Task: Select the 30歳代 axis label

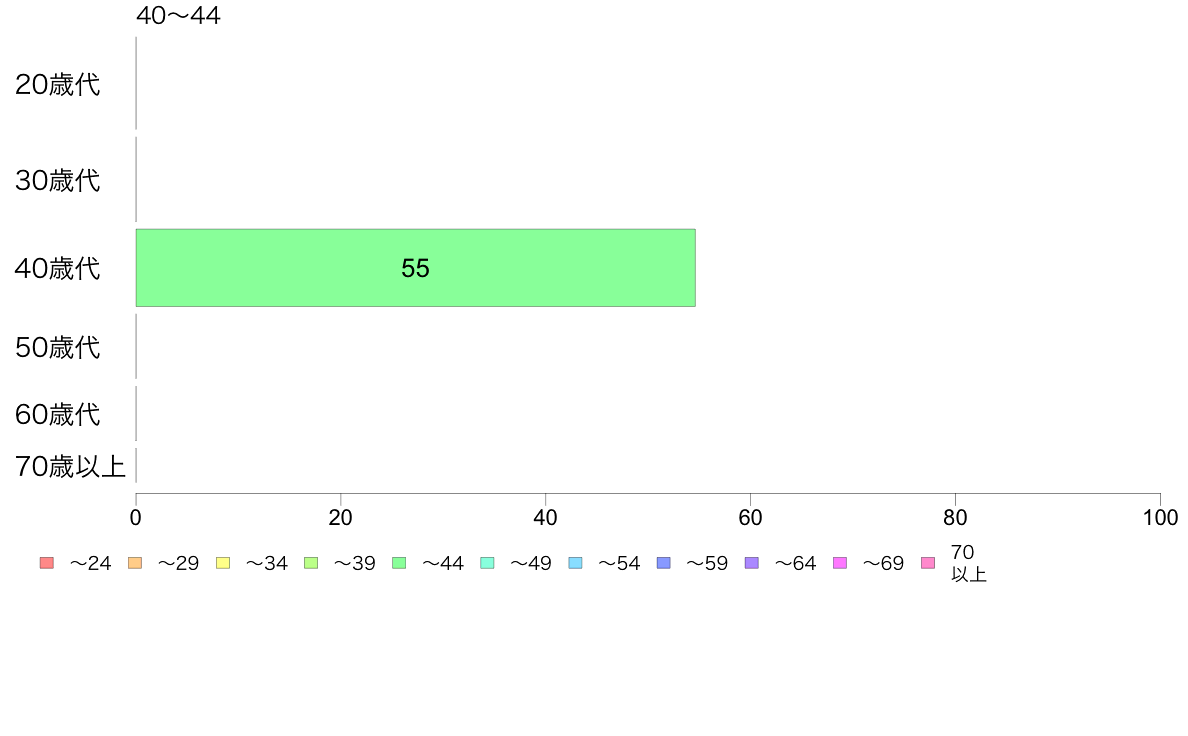Action: 58,180
